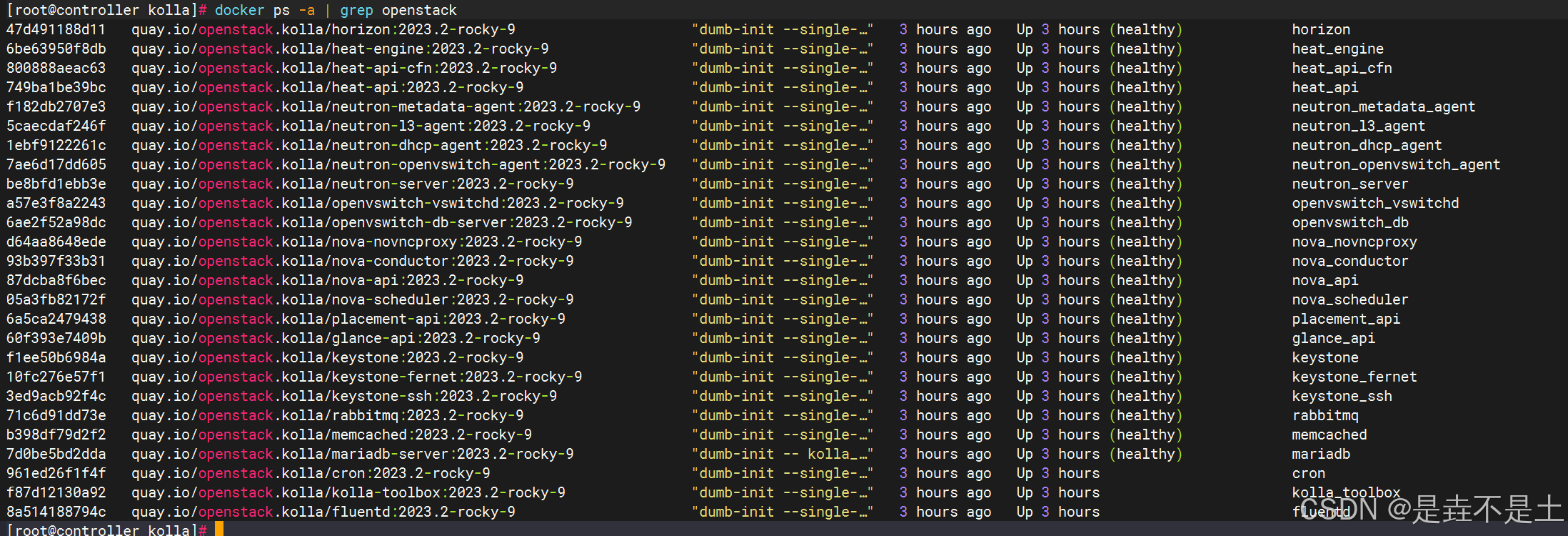This screenshot has width=1568, height=536.
Task: Click the heat_api container name
Action: tap(1325, 87)
